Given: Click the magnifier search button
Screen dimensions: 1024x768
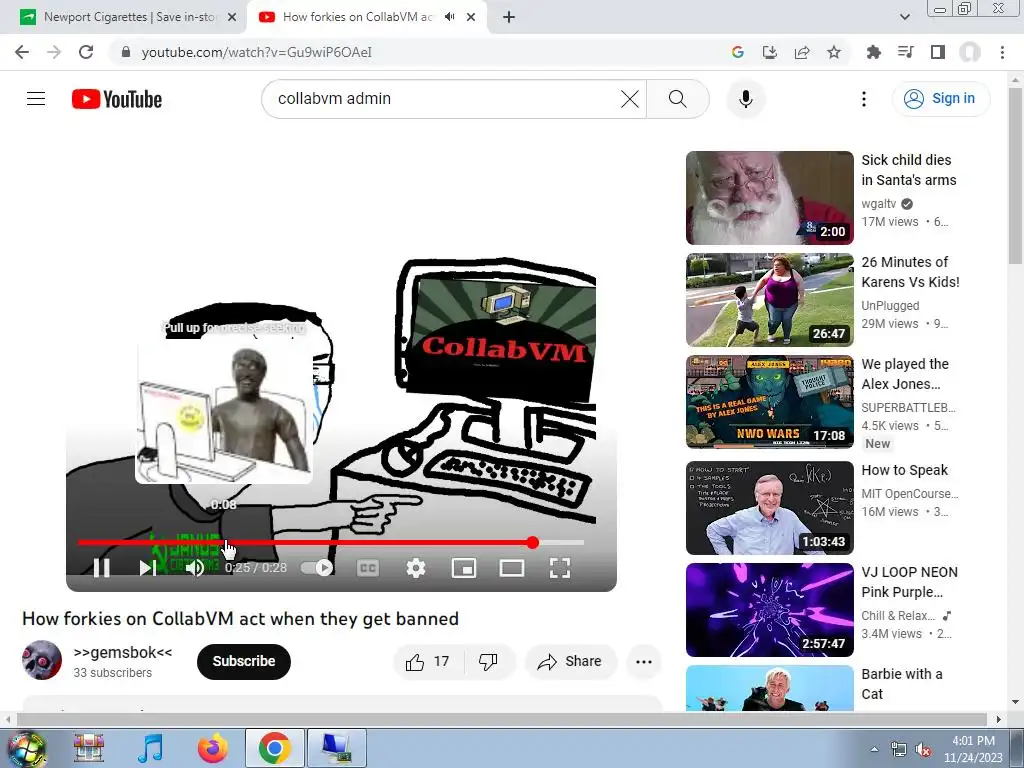Looking at the screenshot, I should [678, 99].
